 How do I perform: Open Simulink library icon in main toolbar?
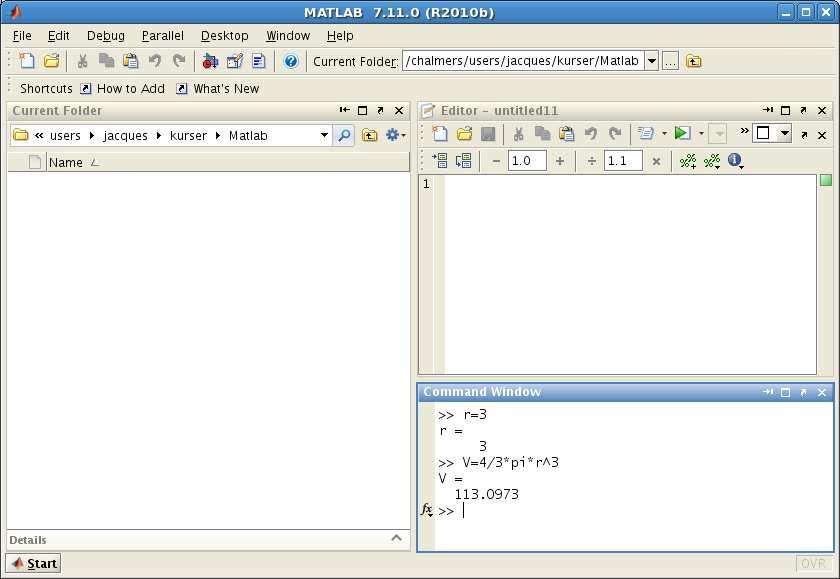point(210,61)
